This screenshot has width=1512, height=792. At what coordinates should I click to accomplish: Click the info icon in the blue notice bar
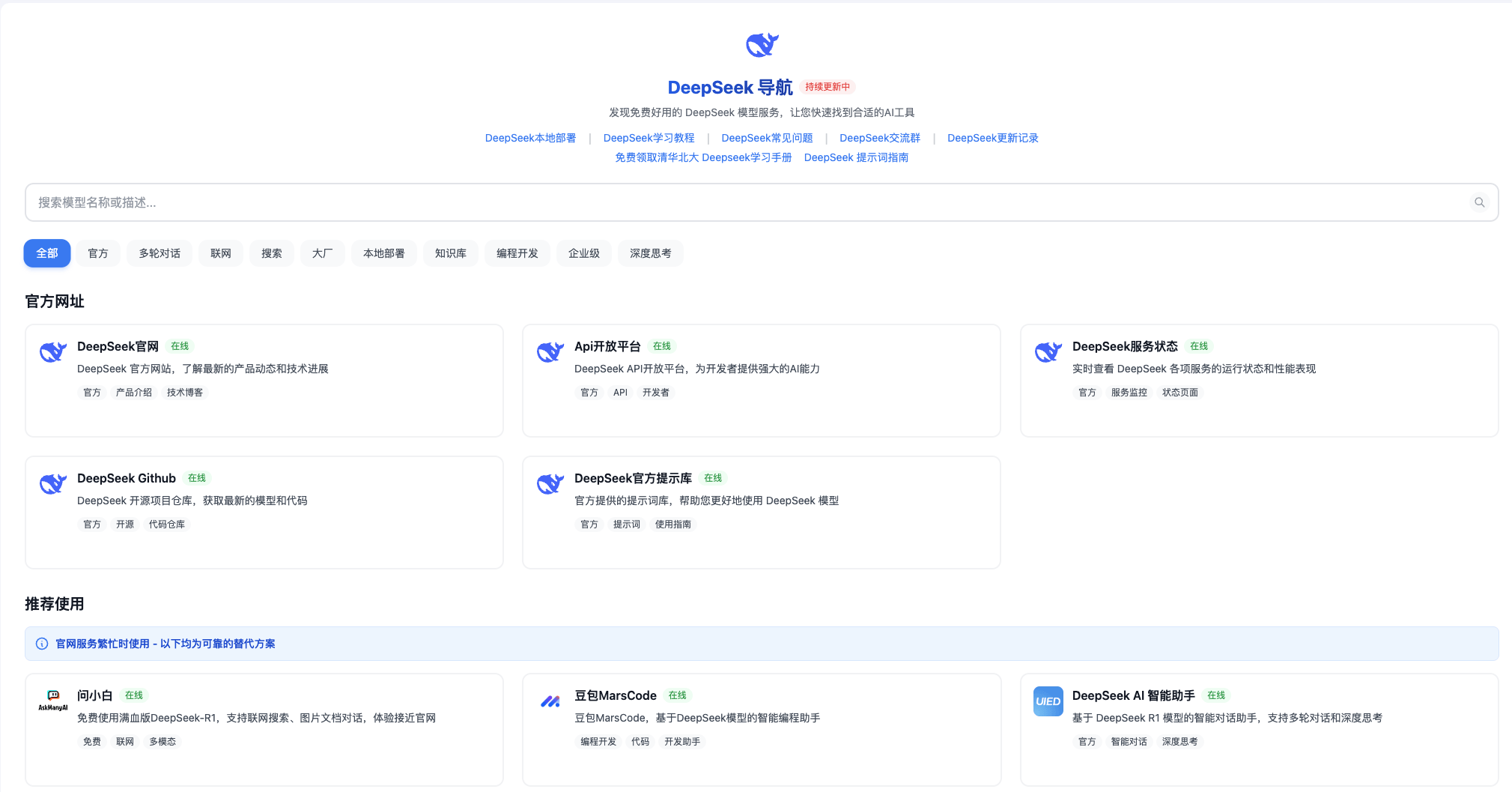point(42,644)
